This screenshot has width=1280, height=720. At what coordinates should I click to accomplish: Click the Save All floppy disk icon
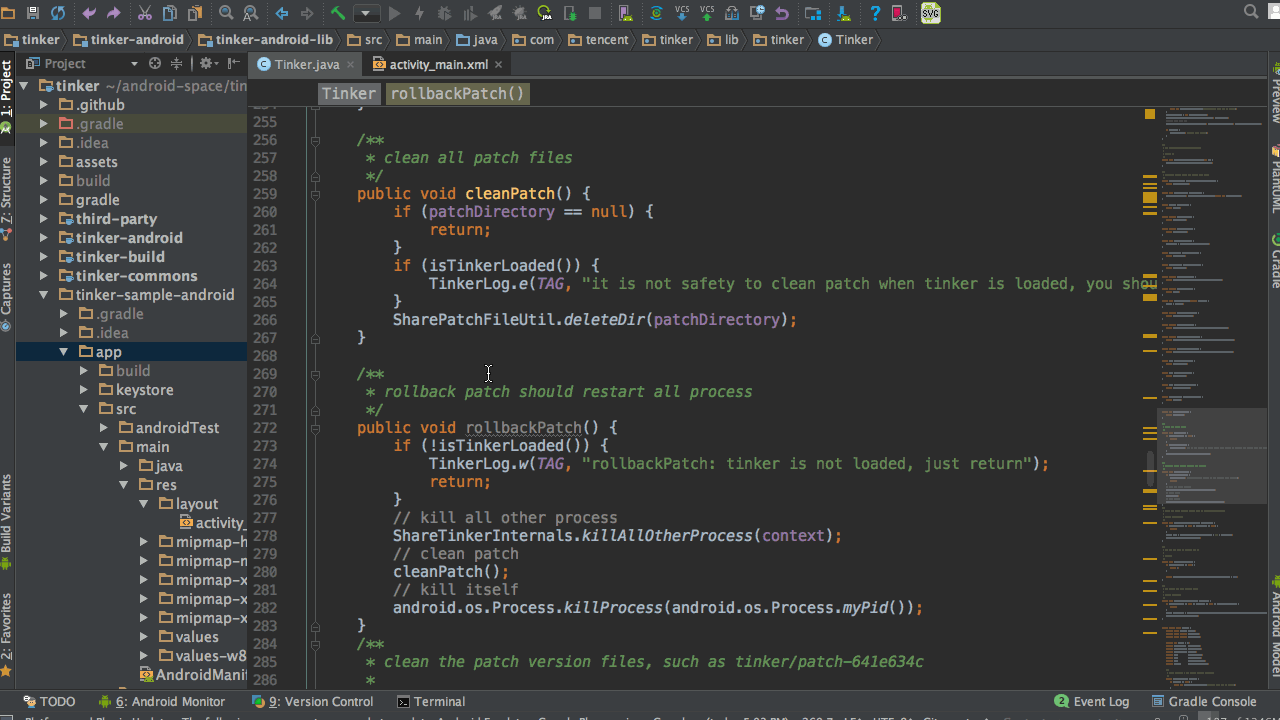click(x=33, y=13)
